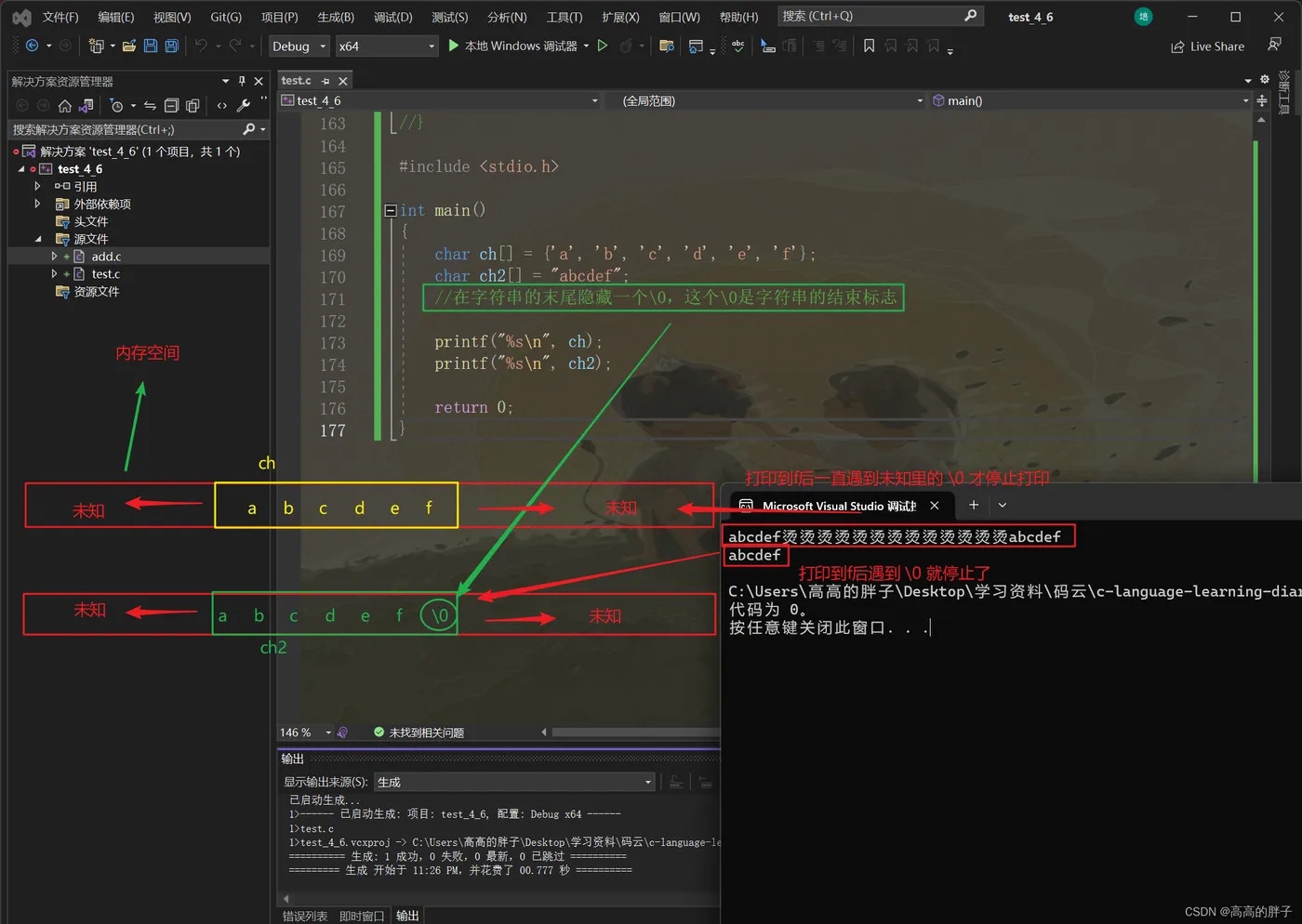
Task: Click the Search (Ctrl+Q) box
Action: pyautogui.click(x=879, y=16)
